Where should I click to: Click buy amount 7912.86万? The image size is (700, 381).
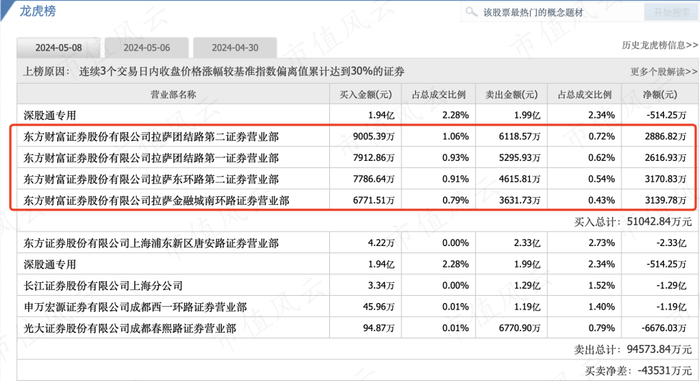click(x=374, y=158)
